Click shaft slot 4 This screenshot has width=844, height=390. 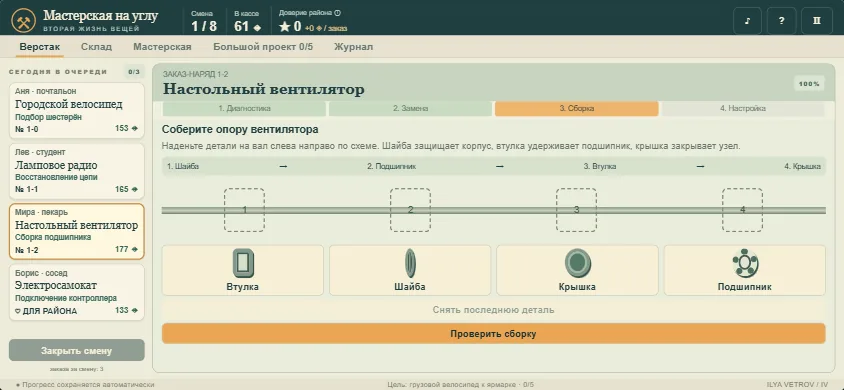743,210
